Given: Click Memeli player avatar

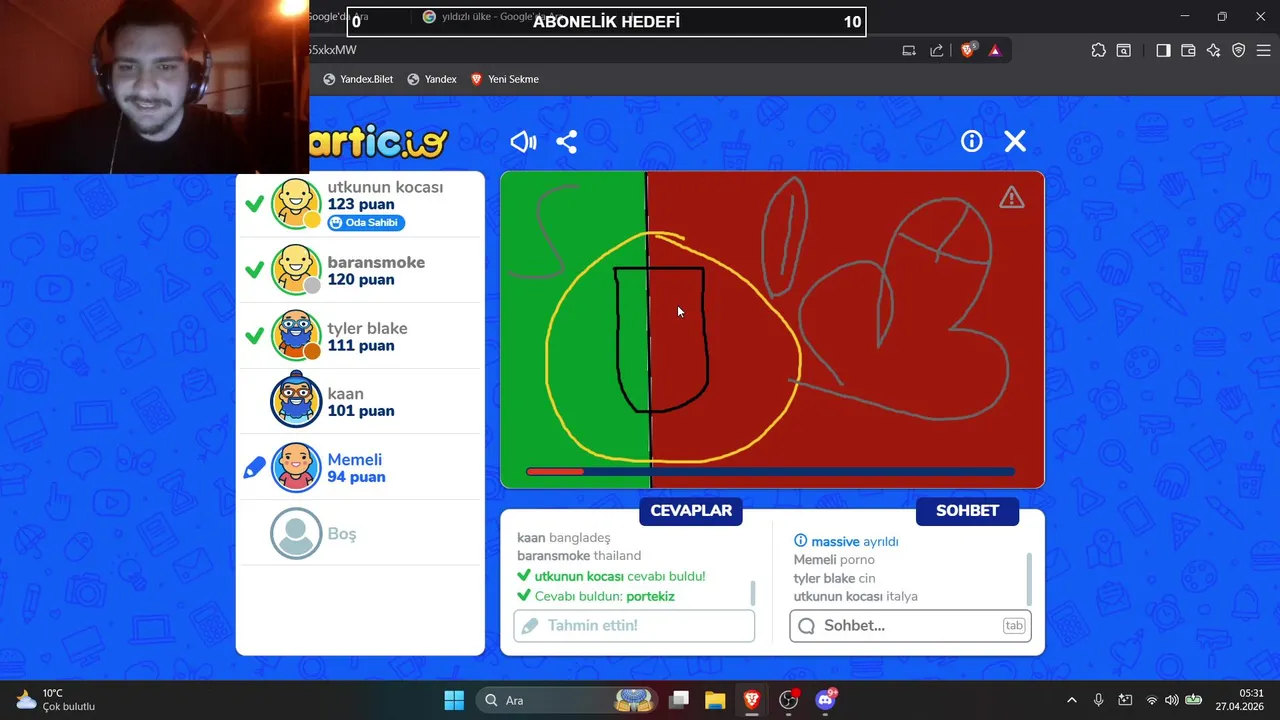Looking at the screenshot, I should coord(296,467).
